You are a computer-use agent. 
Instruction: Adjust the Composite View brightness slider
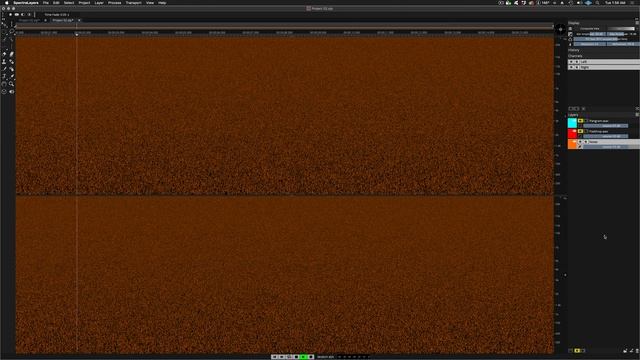tap(621, 29)
